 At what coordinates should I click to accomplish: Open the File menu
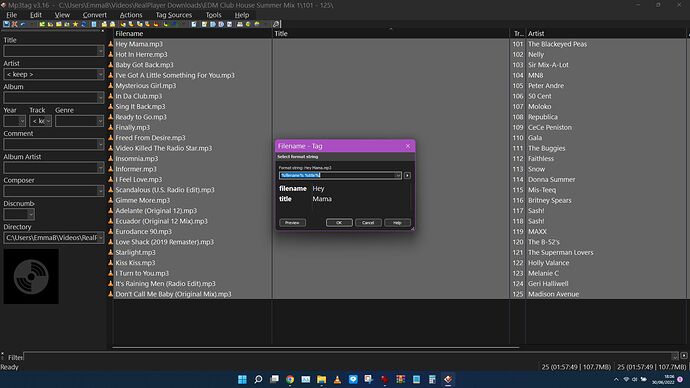point(12,15)
